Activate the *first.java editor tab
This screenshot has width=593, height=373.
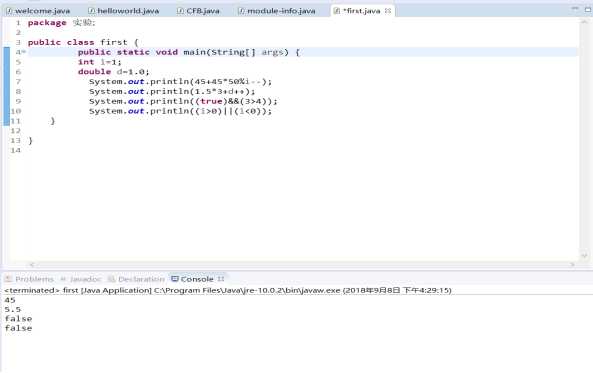[362, 11]
